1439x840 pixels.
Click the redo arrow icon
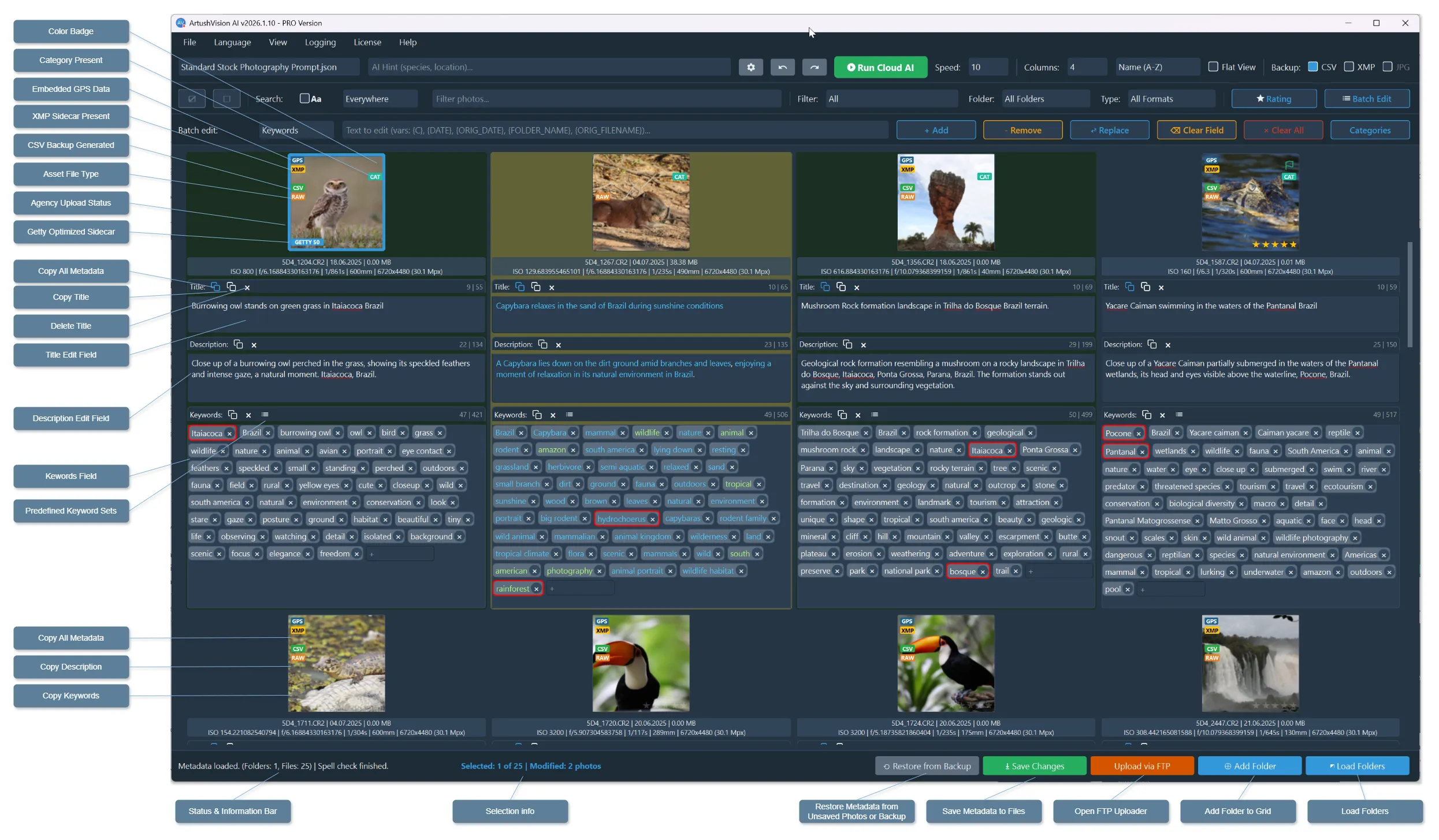[814, 67]
